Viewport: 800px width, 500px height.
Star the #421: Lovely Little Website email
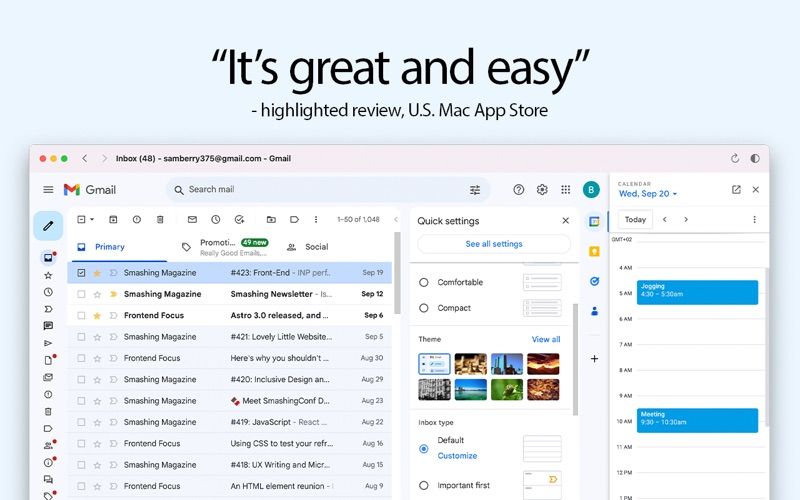[x=97, y=337]
